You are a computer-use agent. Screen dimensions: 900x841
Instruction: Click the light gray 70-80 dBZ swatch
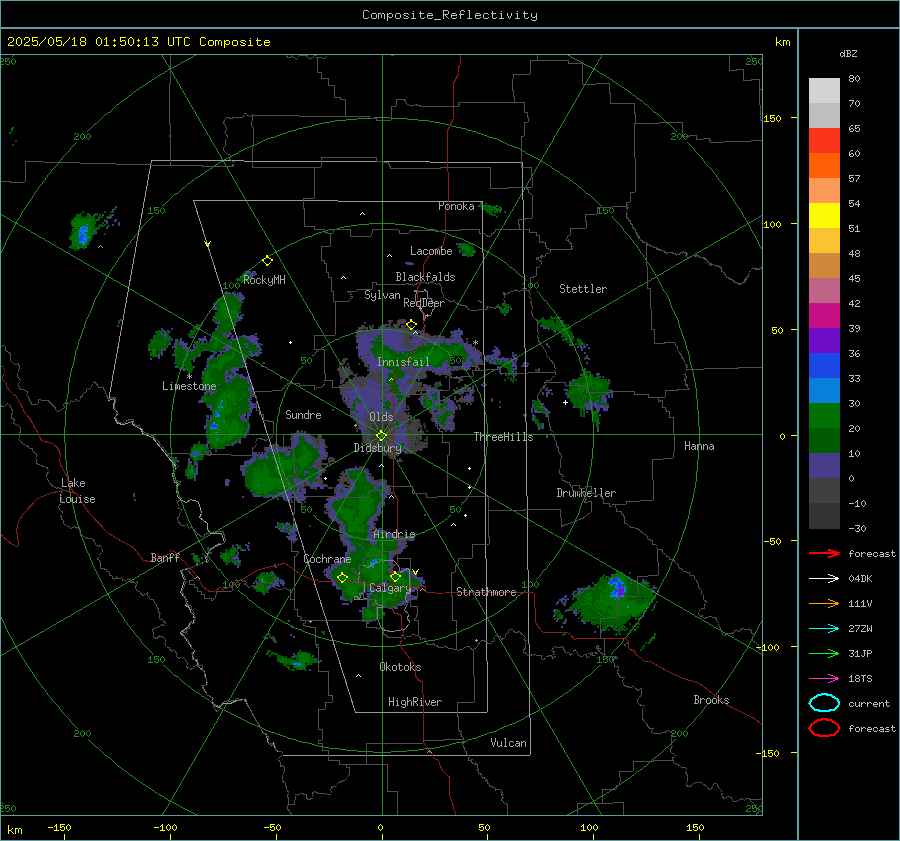tap(824, 91)
